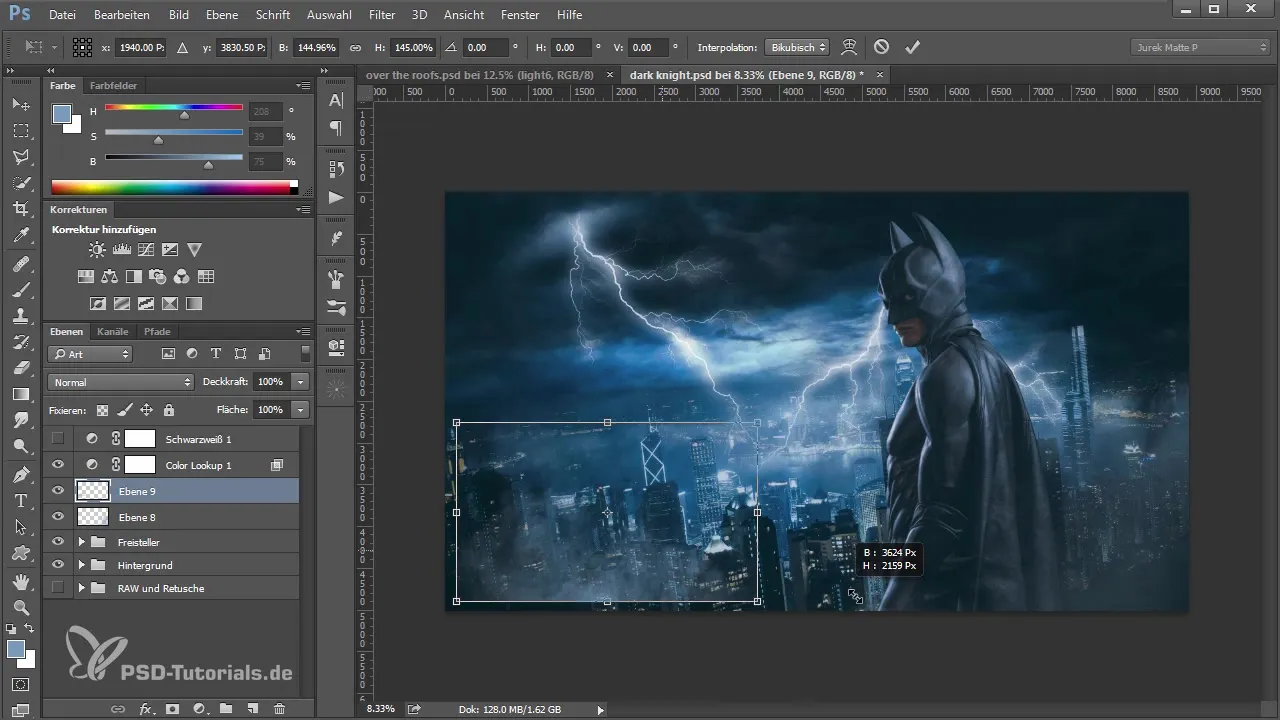Select the Zoom tool
The height and width of the screenshot is (720, 1280).
21,607
